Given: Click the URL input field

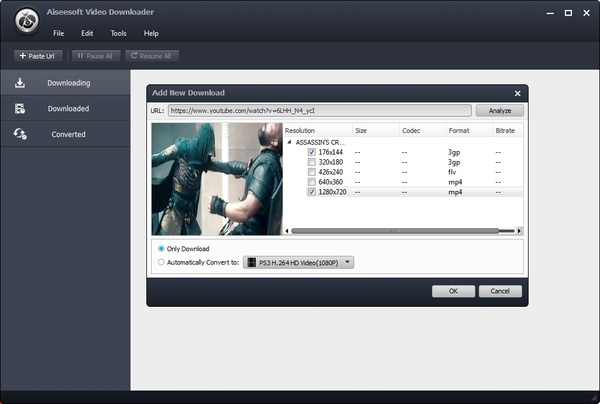Looking at the screenshot, I should click(x=320, y=111).
